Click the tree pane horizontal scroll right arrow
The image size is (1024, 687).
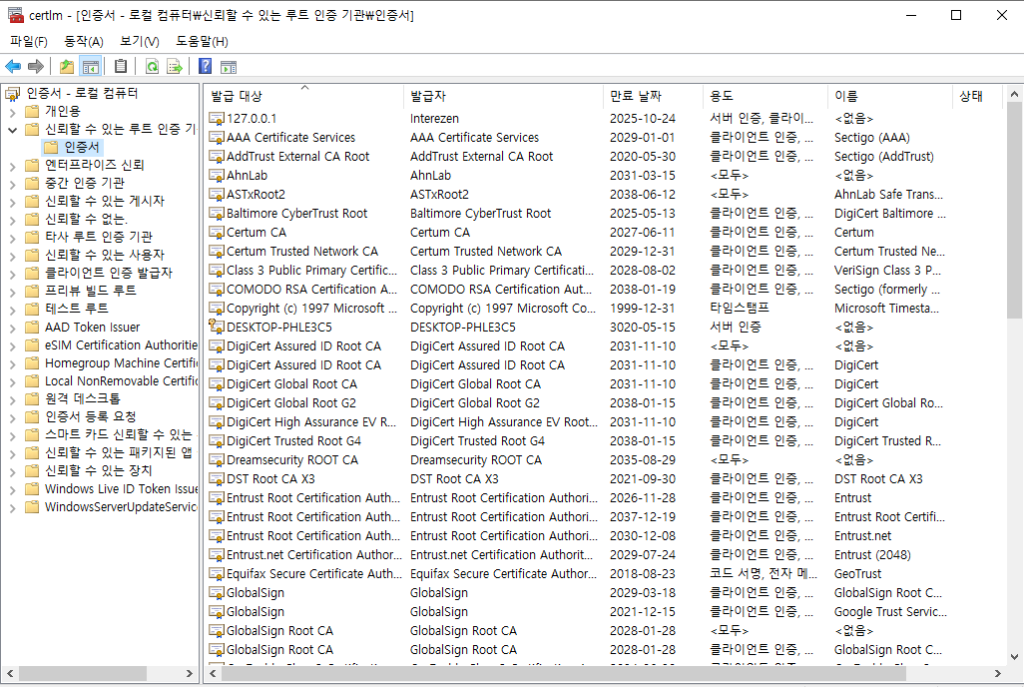(189, 673)
